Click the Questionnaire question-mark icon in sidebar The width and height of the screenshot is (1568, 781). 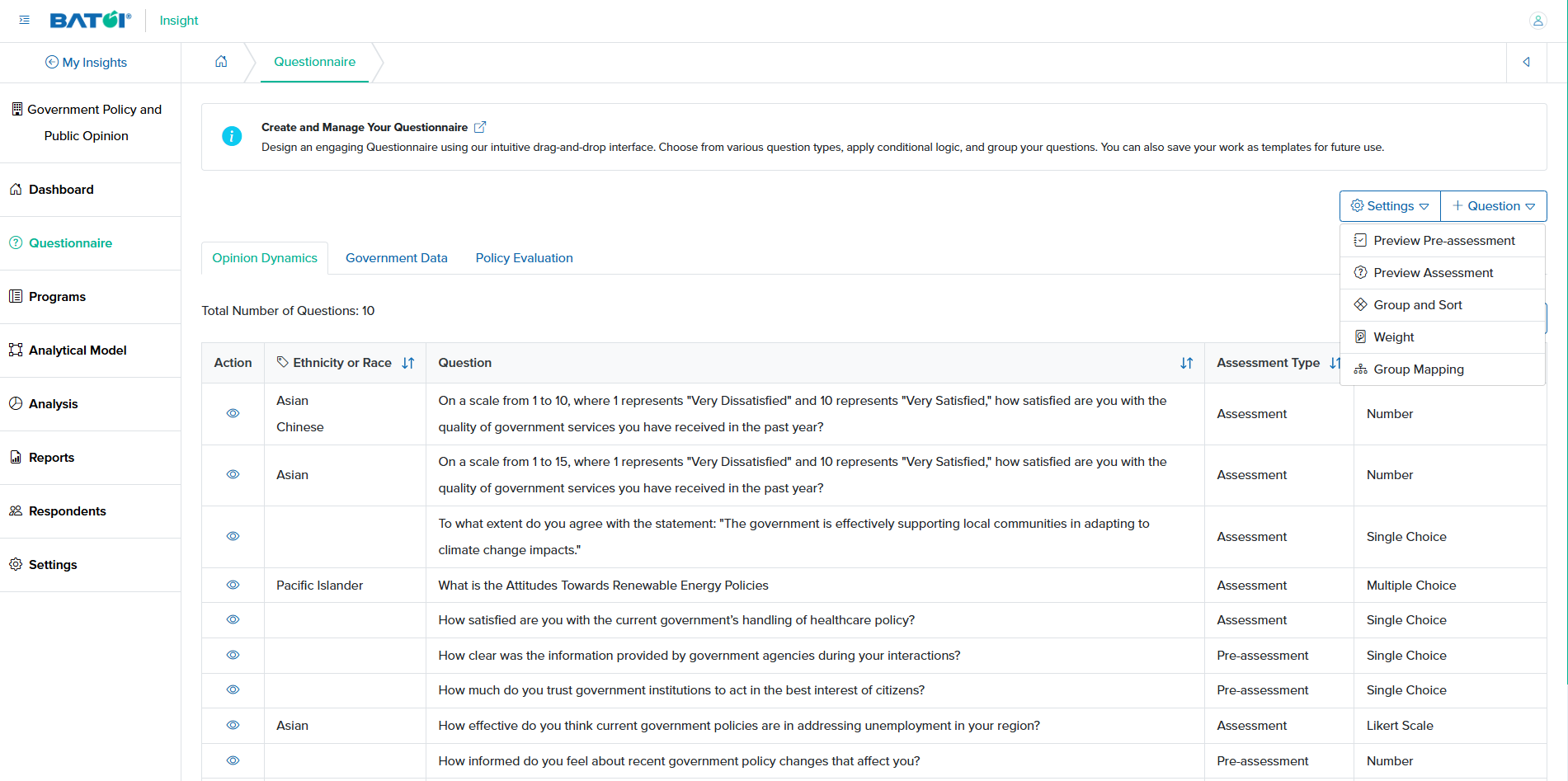tap(16, 242)
